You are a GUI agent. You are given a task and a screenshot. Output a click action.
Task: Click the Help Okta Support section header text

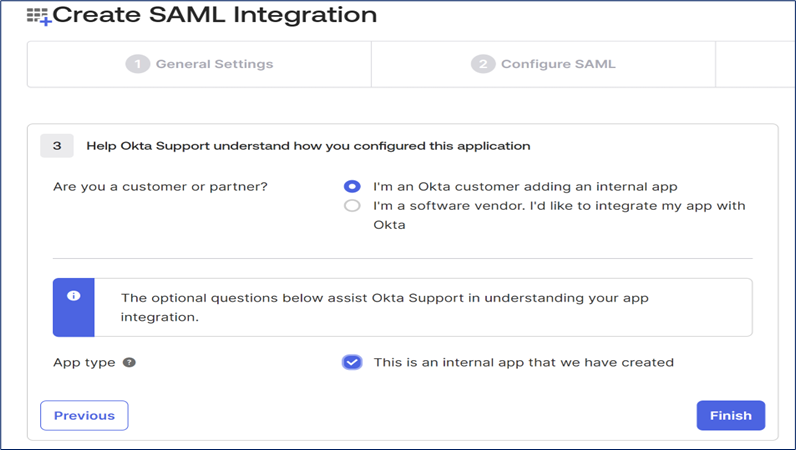click(x=308, y=146)
